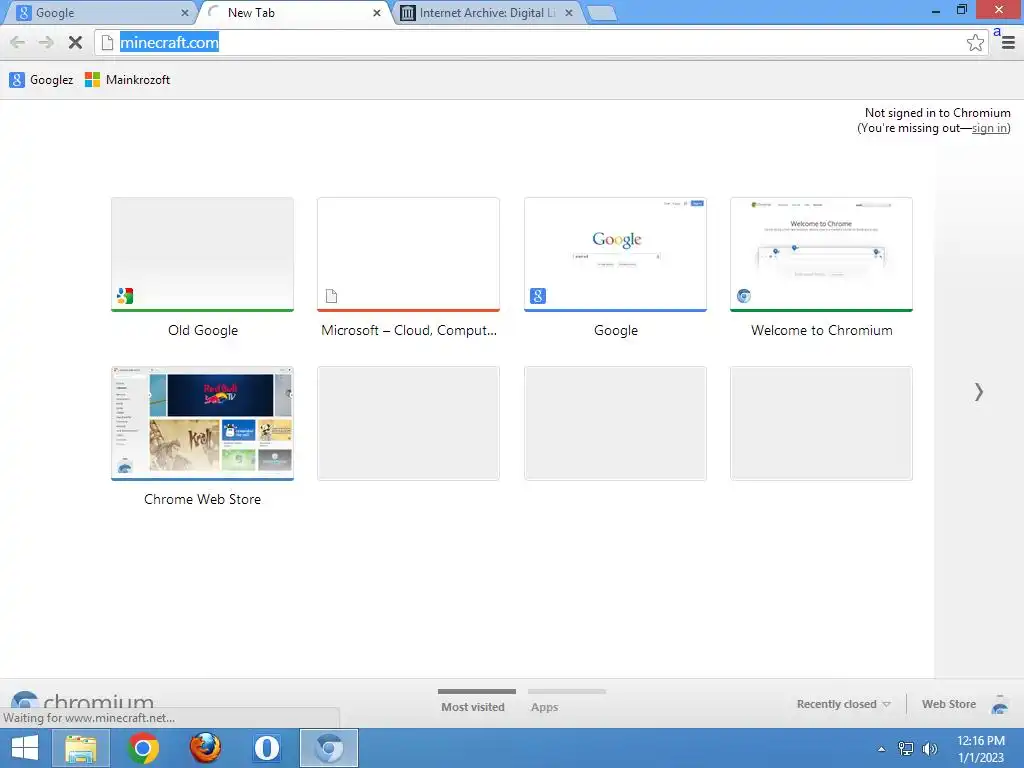
Task: Open the volume tray icon
Action: pyautogui.click(x=929, y=749)
